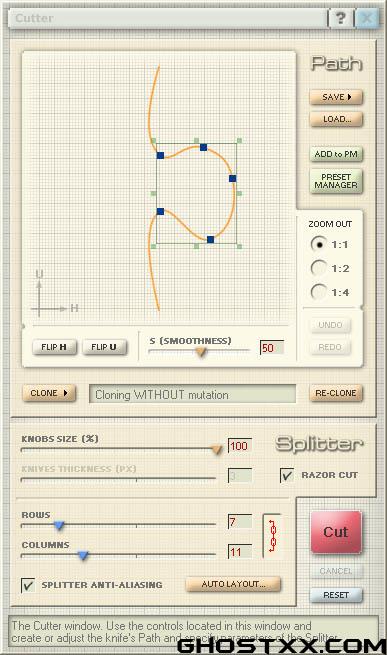Toggle Splitter Anti-Aliasing checkbox
Screen dimensions: 387x655
[28, 585]
